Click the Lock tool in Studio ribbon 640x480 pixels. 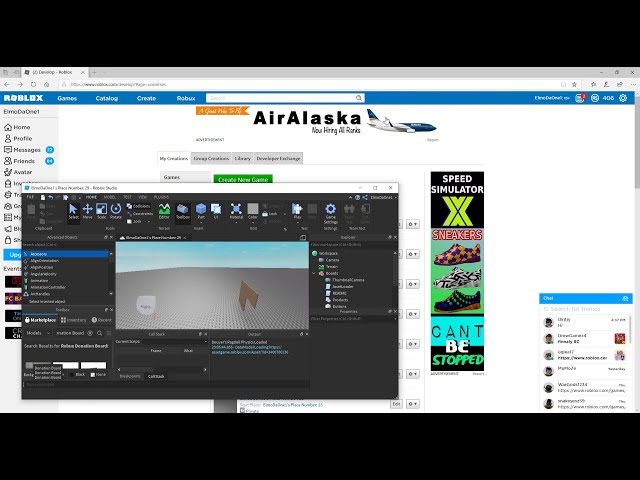tap(270, 213)
